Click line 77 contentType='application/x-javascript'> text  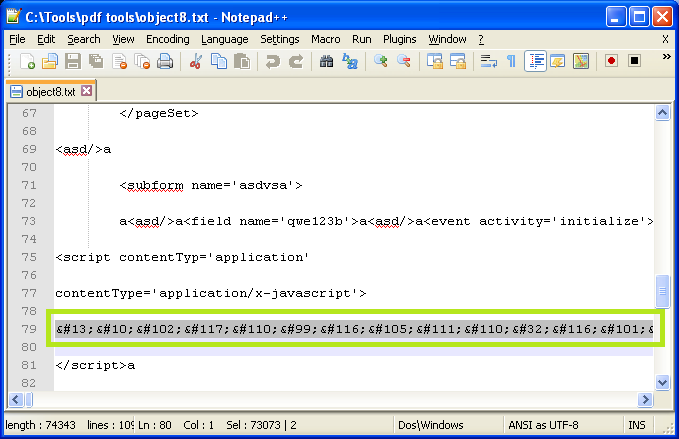coord(210,294)
